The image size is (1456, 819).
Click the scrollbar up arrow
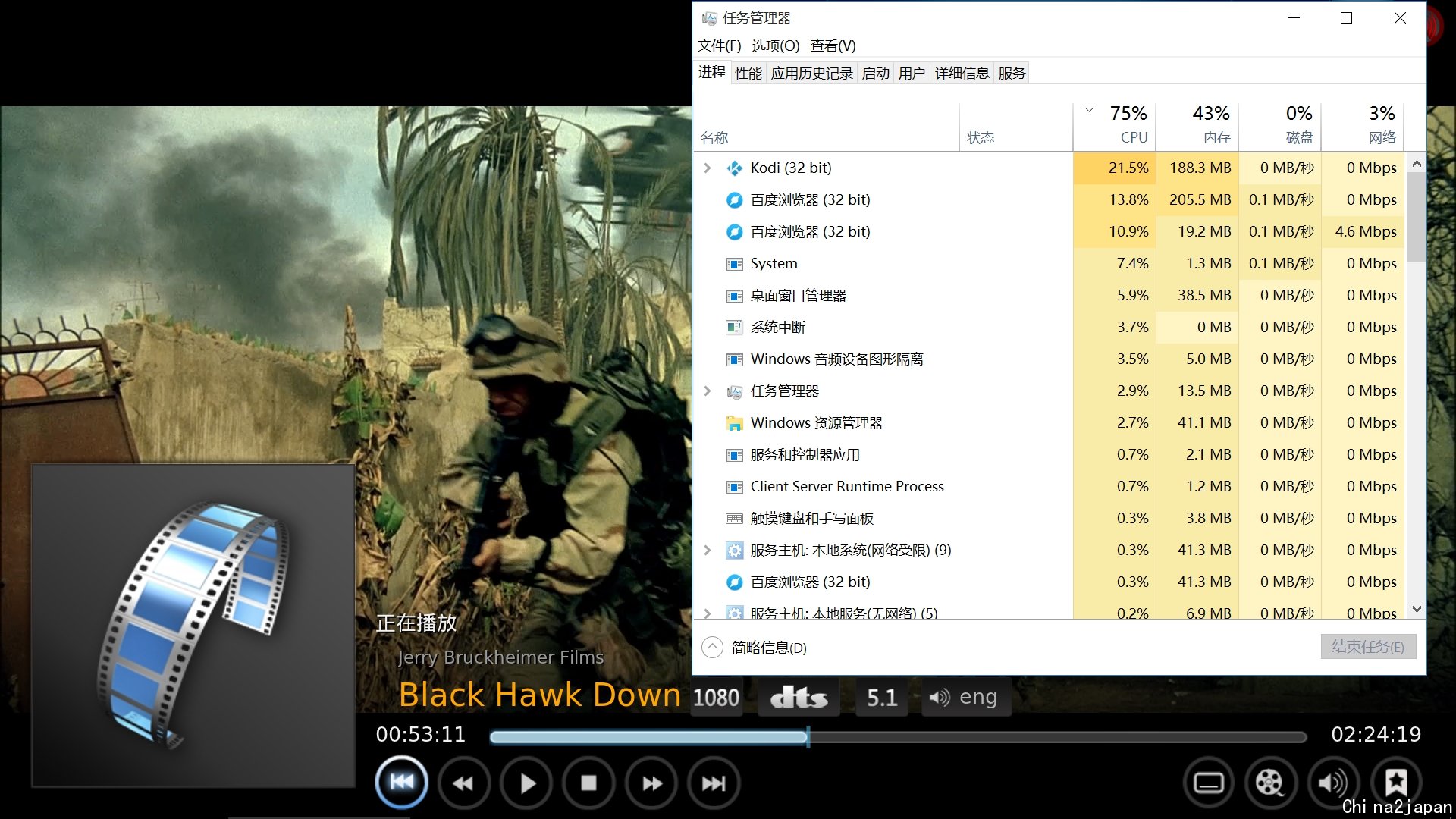(1417, 163)
